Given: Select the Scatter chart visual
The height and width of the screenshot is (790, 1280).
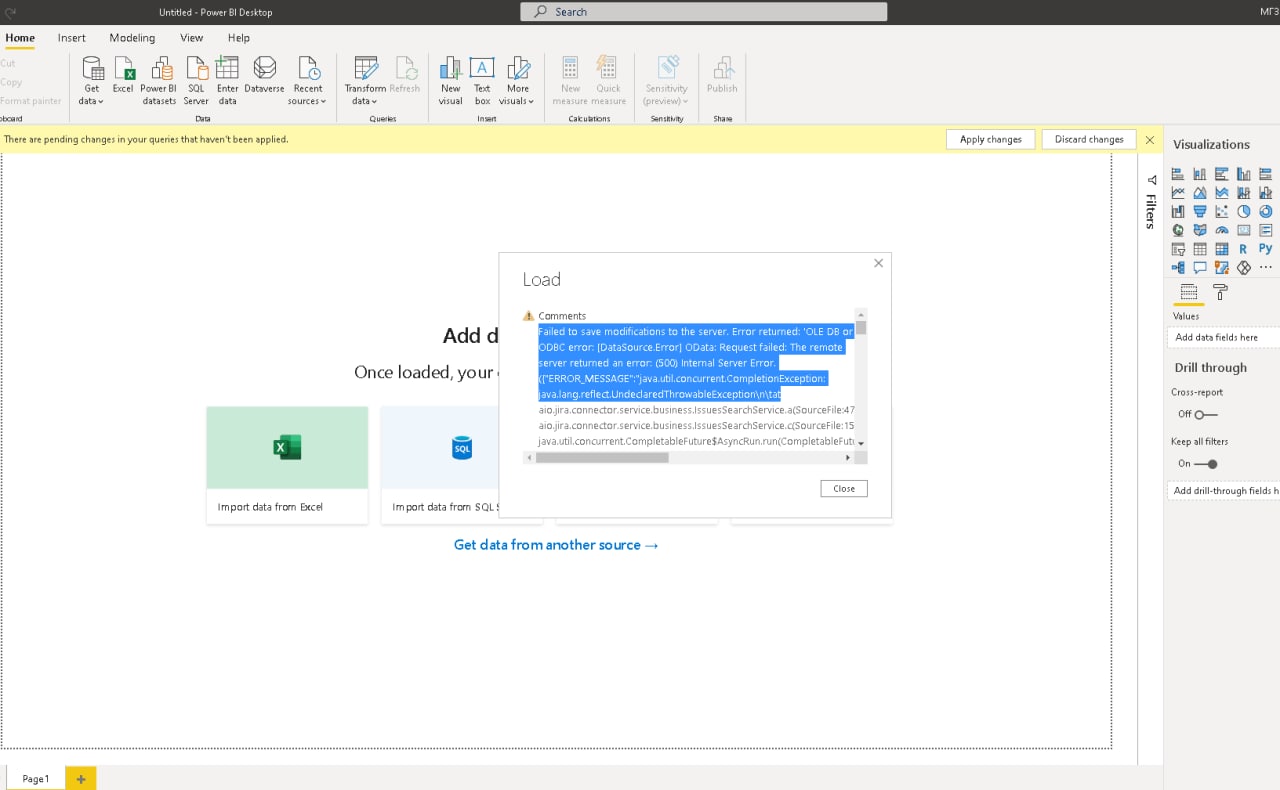Looking at the screenshot, I should tap(1222, 212).
